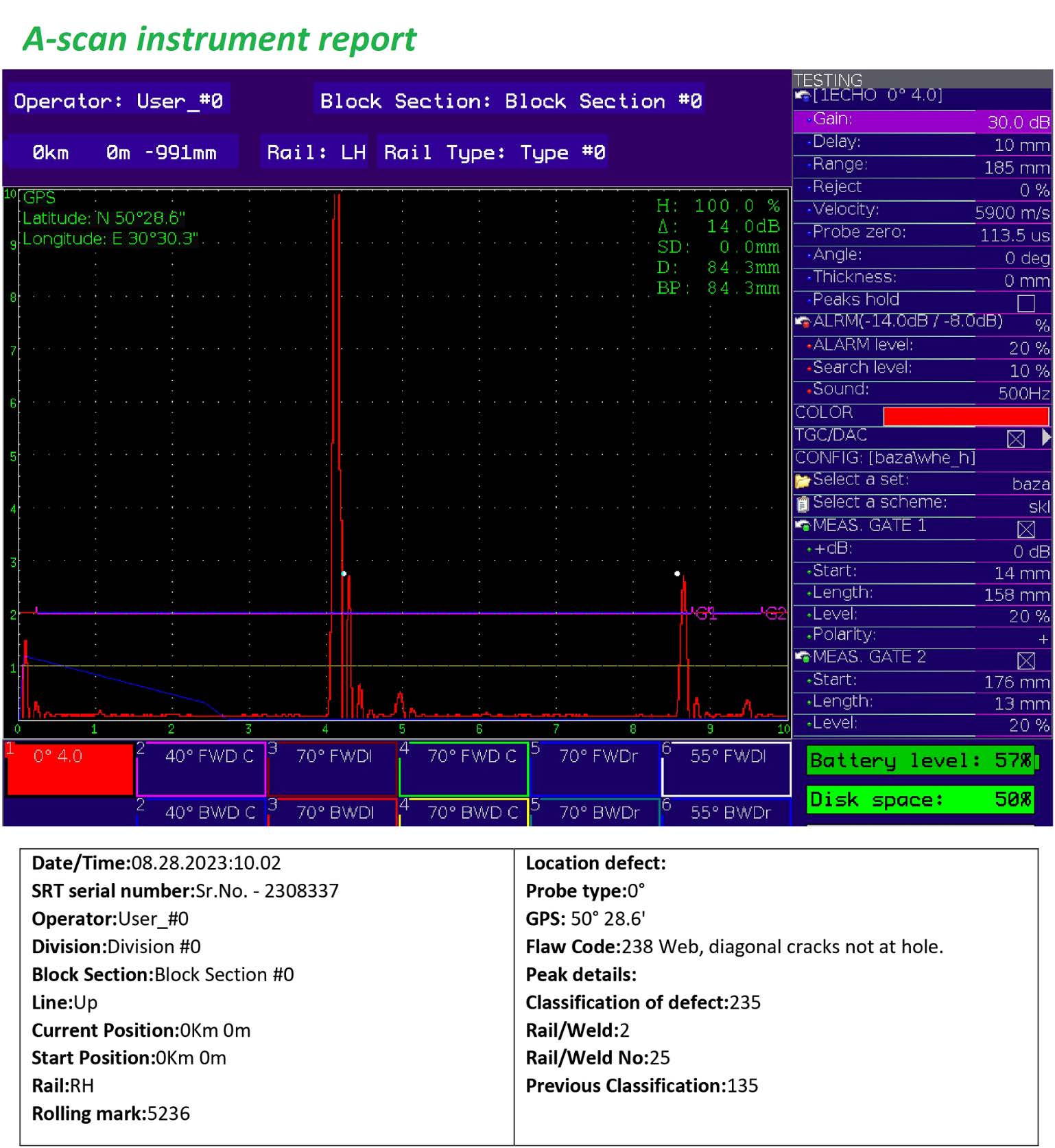This screenshot has width=1055, height=1148.
Task: Select the Velocity 5900 m/s value
Action: (x=1012, y=213)
